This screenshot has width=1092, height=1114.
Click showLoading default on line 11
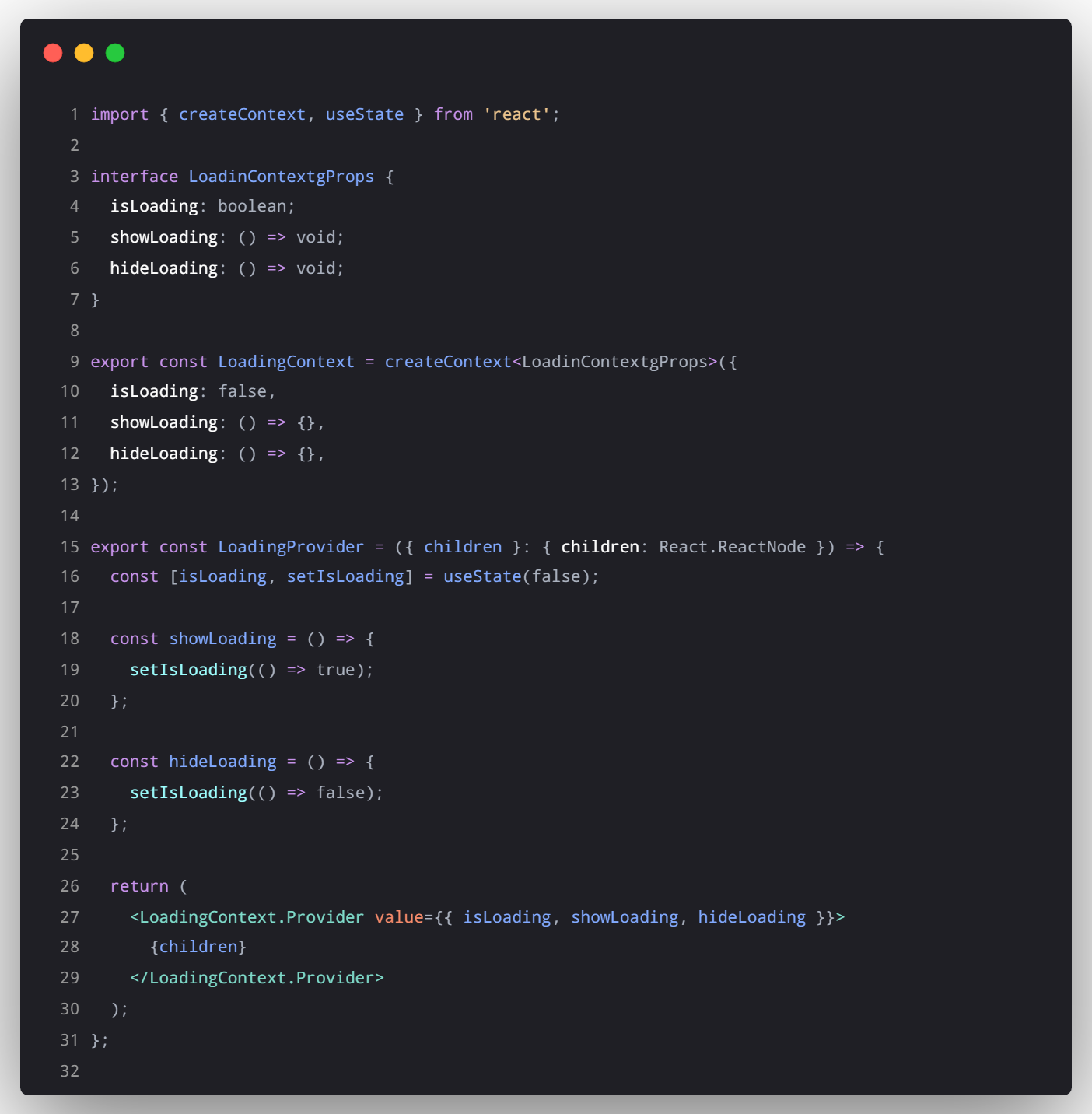[163, 422]
